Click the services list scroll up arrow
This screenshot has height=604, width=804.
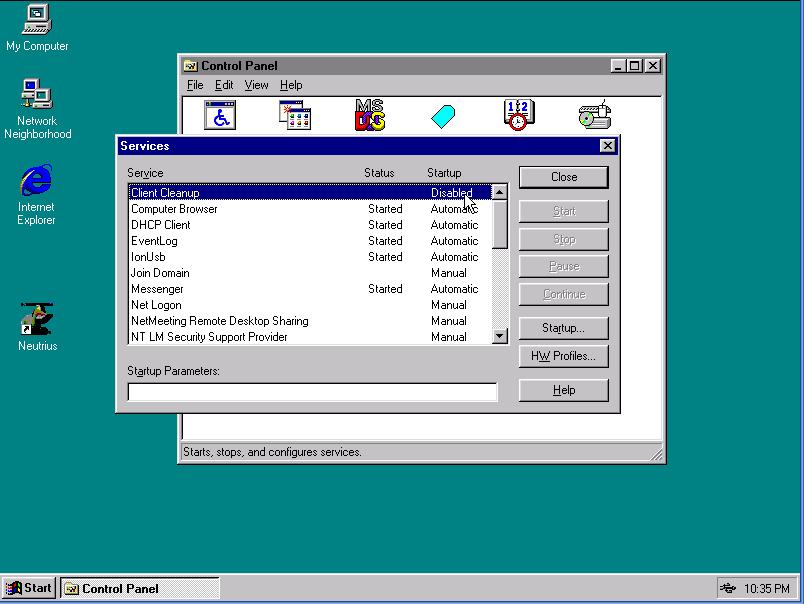[499, 192]
